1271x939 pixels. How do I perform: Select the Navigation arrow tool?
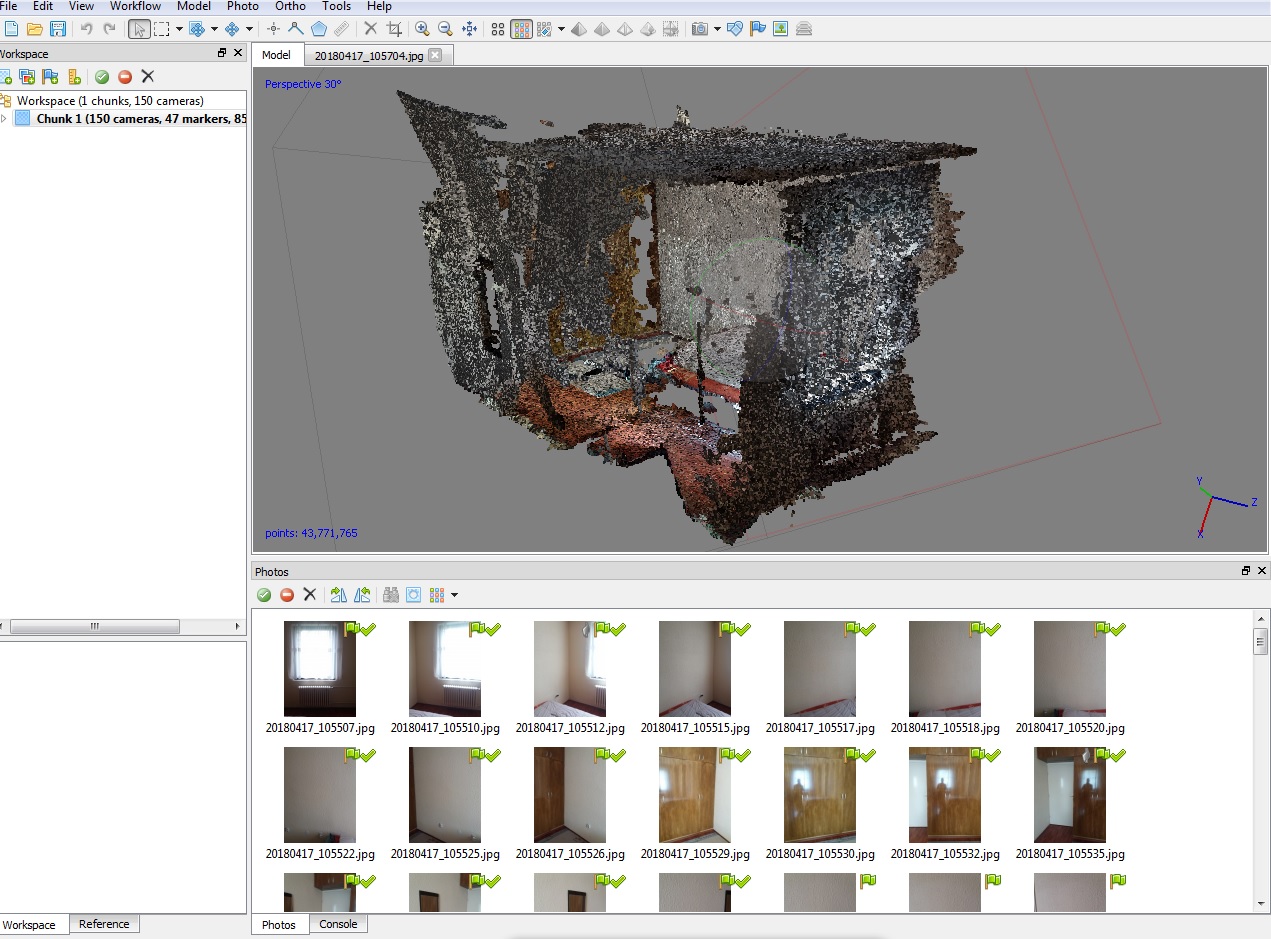[x=139, y=29]
